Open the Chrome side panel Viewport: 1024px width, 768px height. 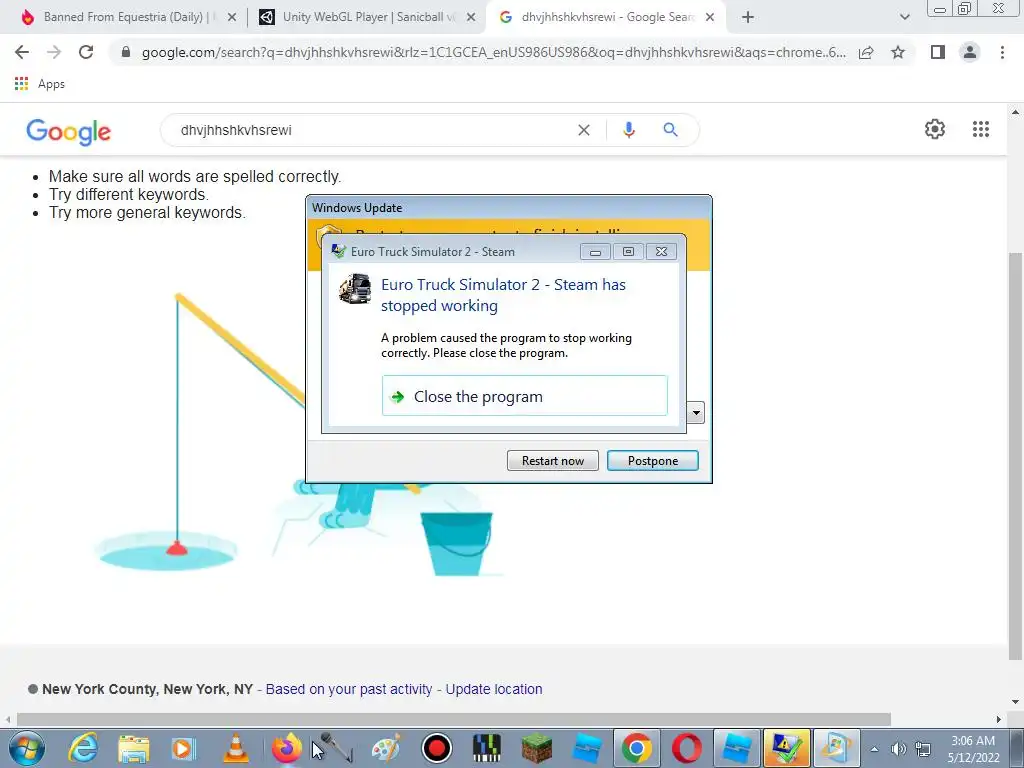pos(938,52)
